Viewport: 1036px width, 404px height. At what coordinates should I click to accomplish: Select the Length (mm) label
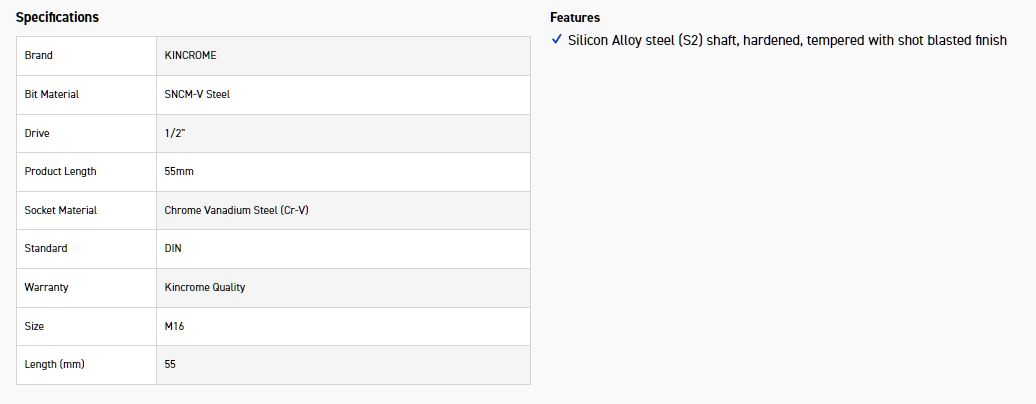pyautogui.click(x=55, y=364)
